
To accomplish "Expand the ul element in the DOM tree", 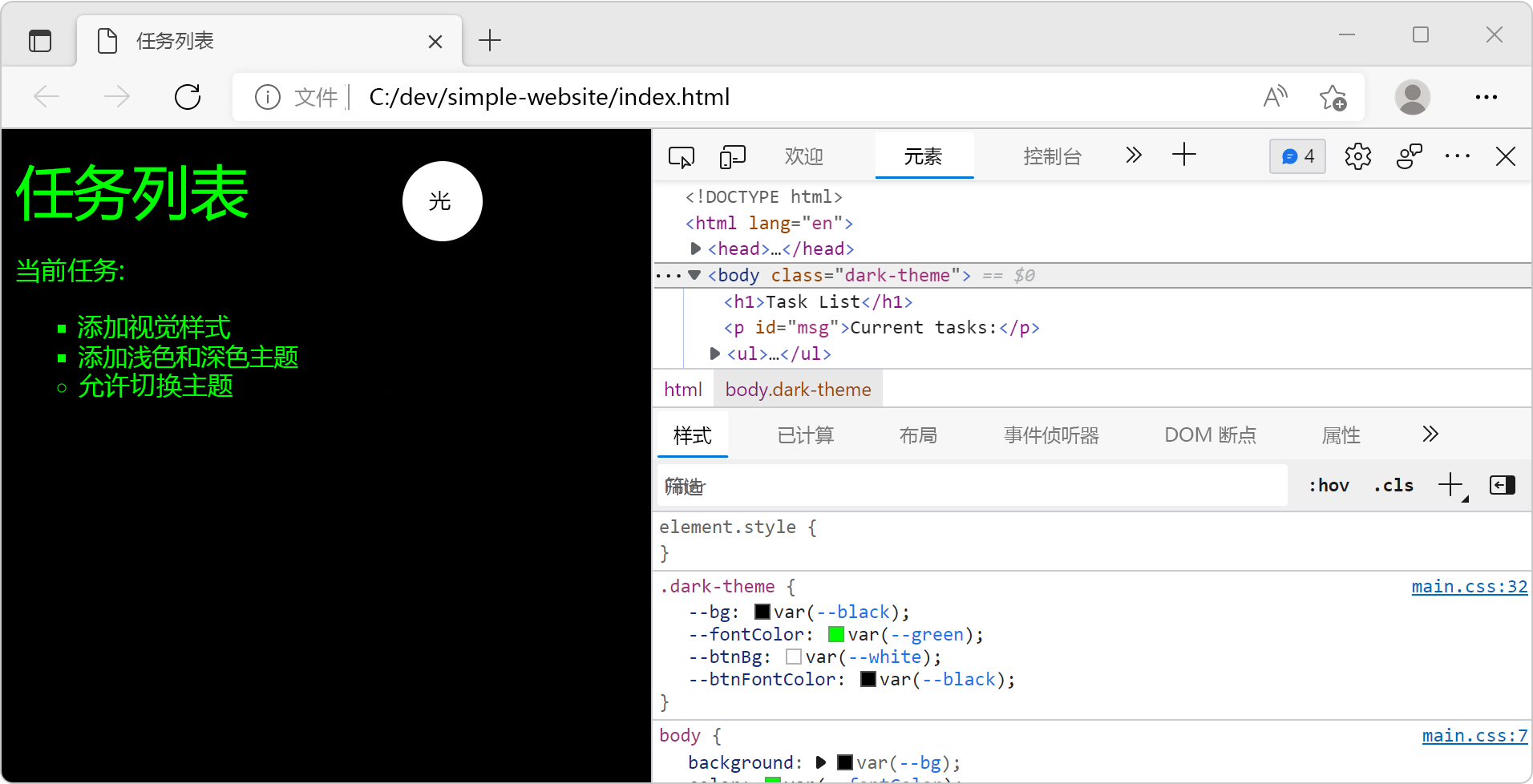I will pos(714,354).
